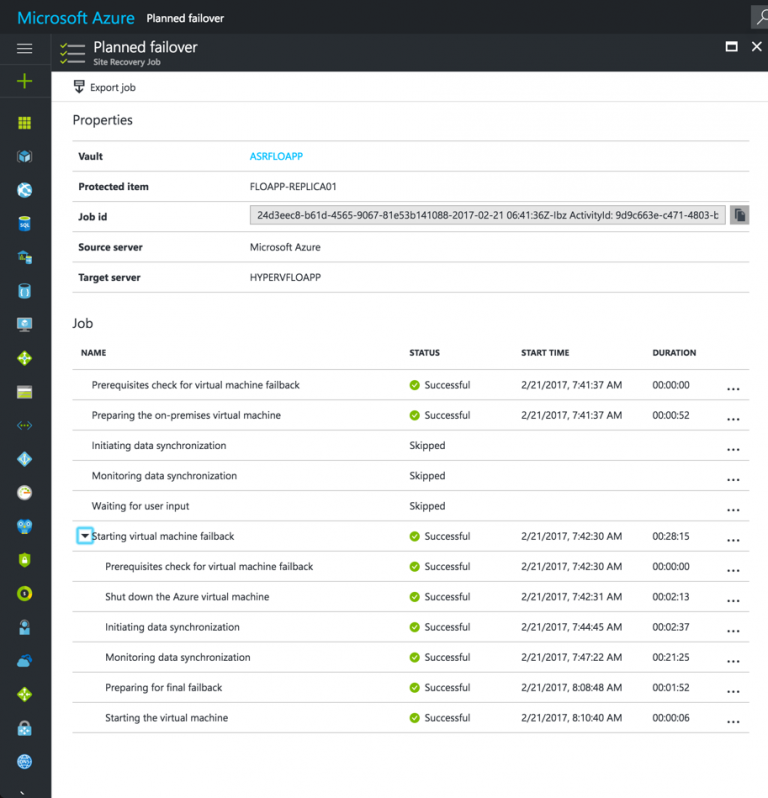Open Advisor owl icon in sidebar
This screenshot has width=768, height=798.
click(24, 526)
